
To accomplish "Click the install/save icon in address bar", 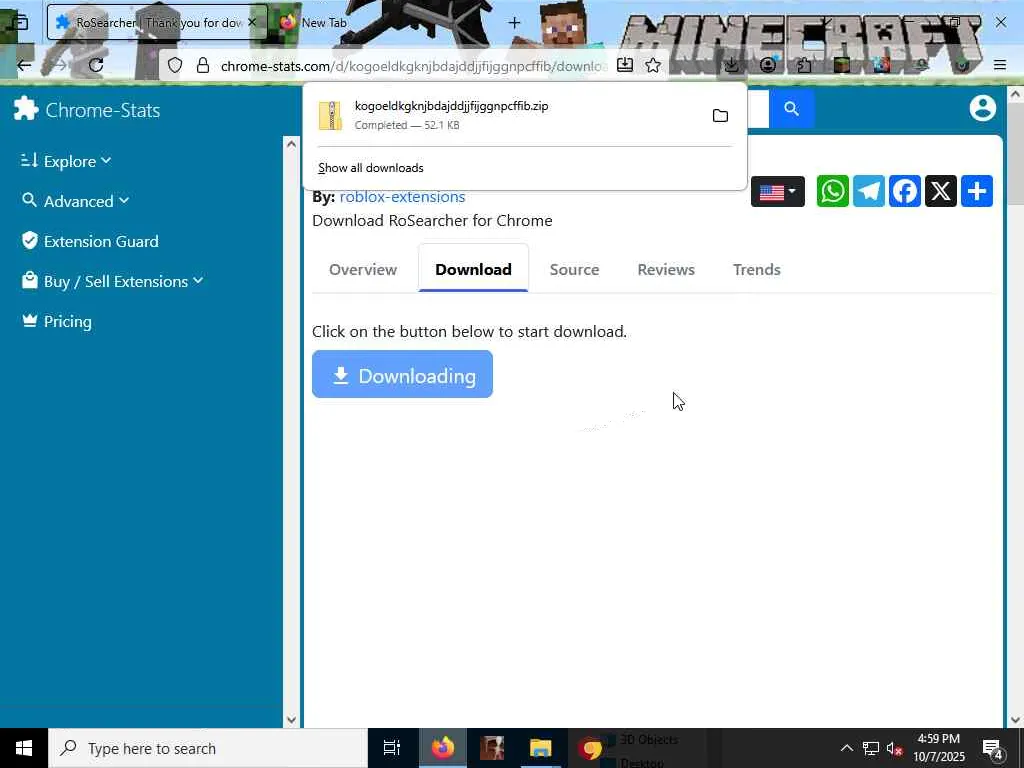I will pos(624,65).
